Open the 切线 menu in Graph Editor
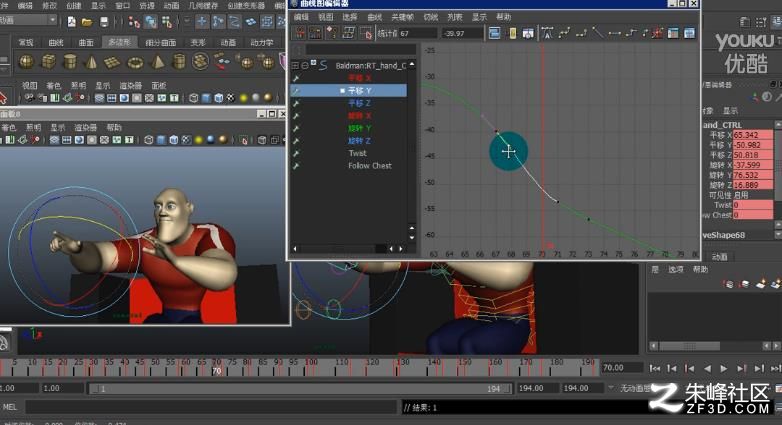Viewport: 782px width, 425px height. (430, 17)
